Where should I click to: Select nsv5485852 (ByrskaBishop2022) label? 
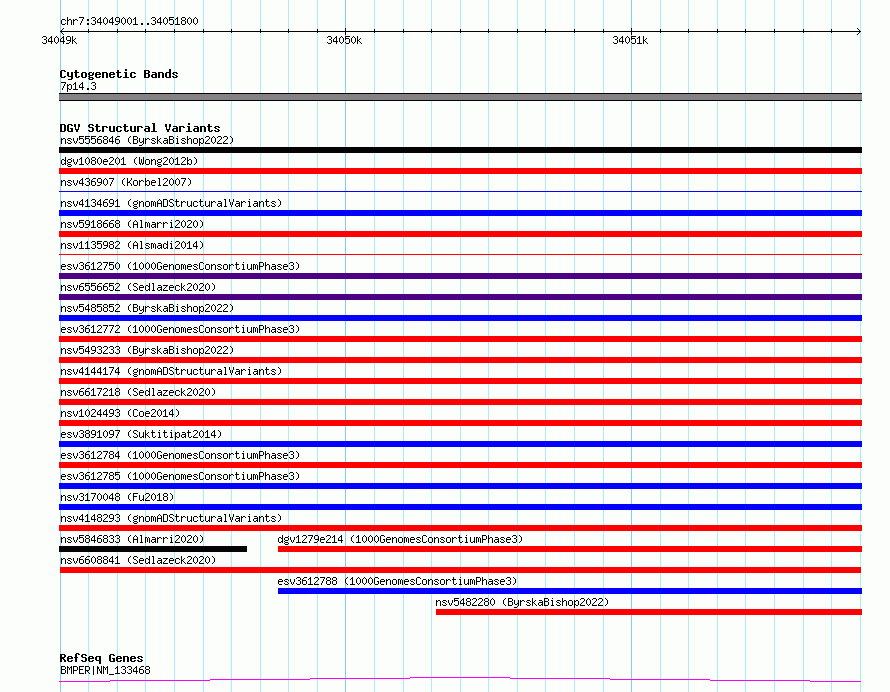click(x=147, y=308)
